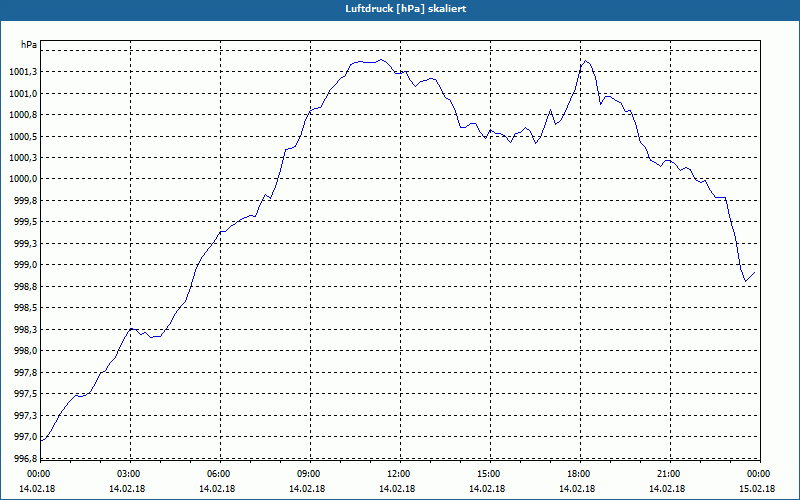
Task: Click the 14.02.18 date below 12:00
Action: (x=398, y=489)
